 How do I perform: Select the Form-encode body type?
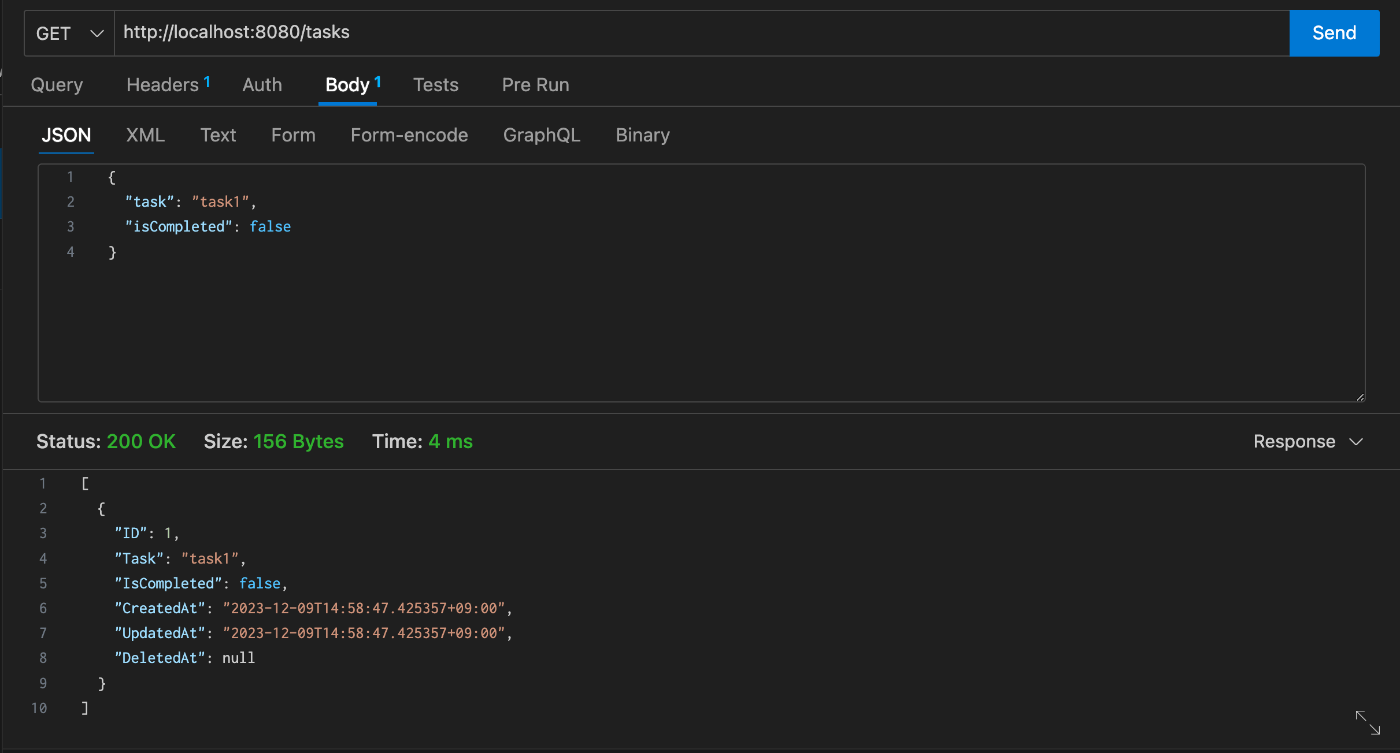coord(409,135)
